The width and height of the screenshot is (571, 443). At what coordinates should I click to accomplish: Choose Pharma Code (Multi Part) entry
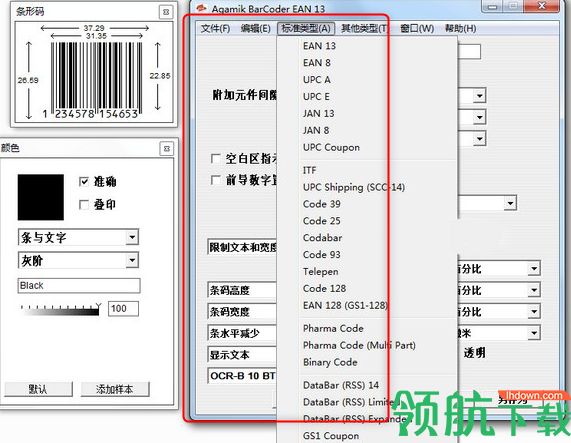click(359, 345)
